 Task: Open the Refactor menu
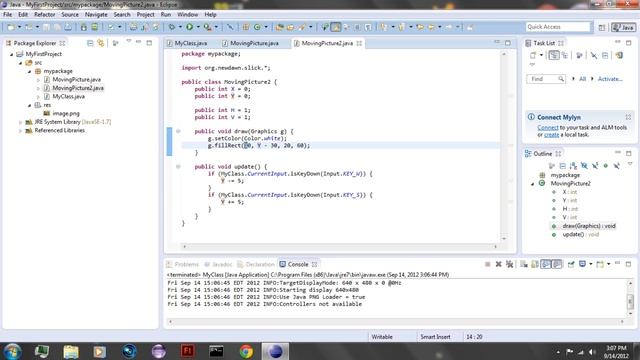pyautogui.click(x=44, y=14)
